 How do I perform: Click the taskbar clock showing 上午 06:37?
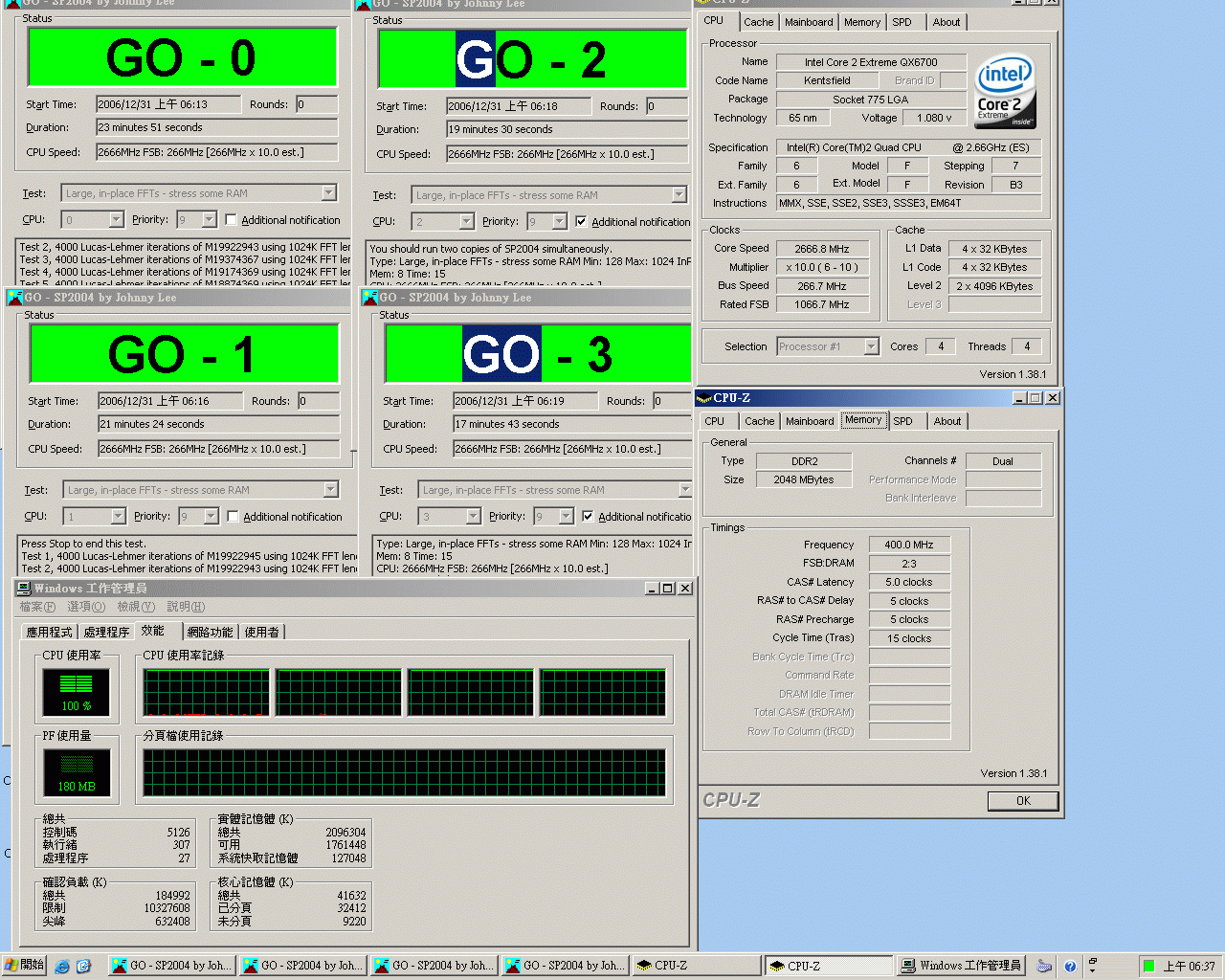pos(1190,967)
